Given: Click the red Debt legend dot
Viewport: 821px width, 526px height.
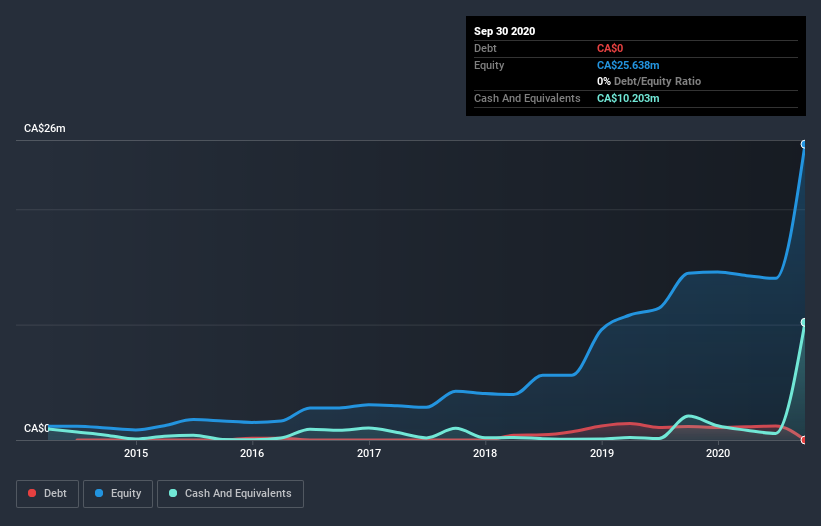Looking at the screenshot, I should (x=32, y=493).
